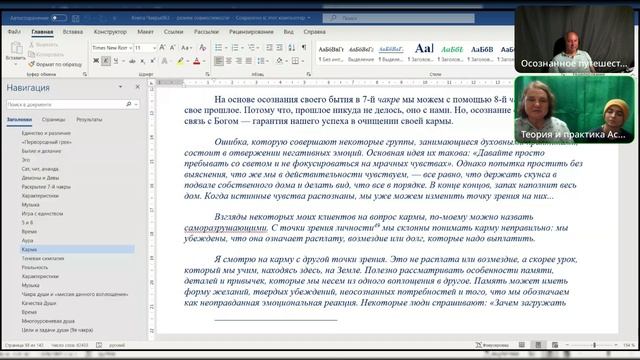Toggle Underline (Ч) formatting
The height and width of the screenshot is (360, 640).
(x=116, y=61)
